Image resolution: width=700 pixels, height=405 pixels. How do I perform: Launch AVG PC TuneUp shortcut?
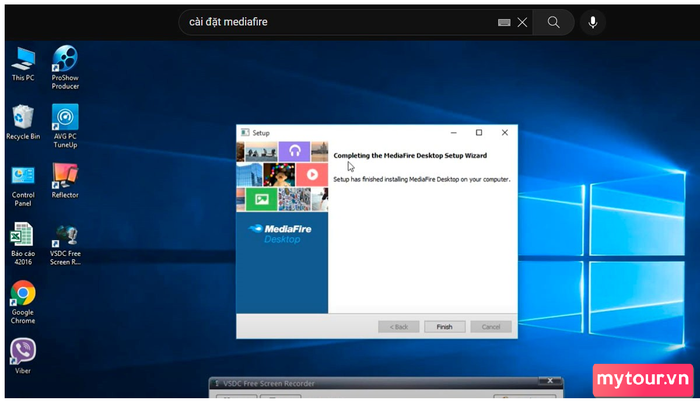pos(65,125)
